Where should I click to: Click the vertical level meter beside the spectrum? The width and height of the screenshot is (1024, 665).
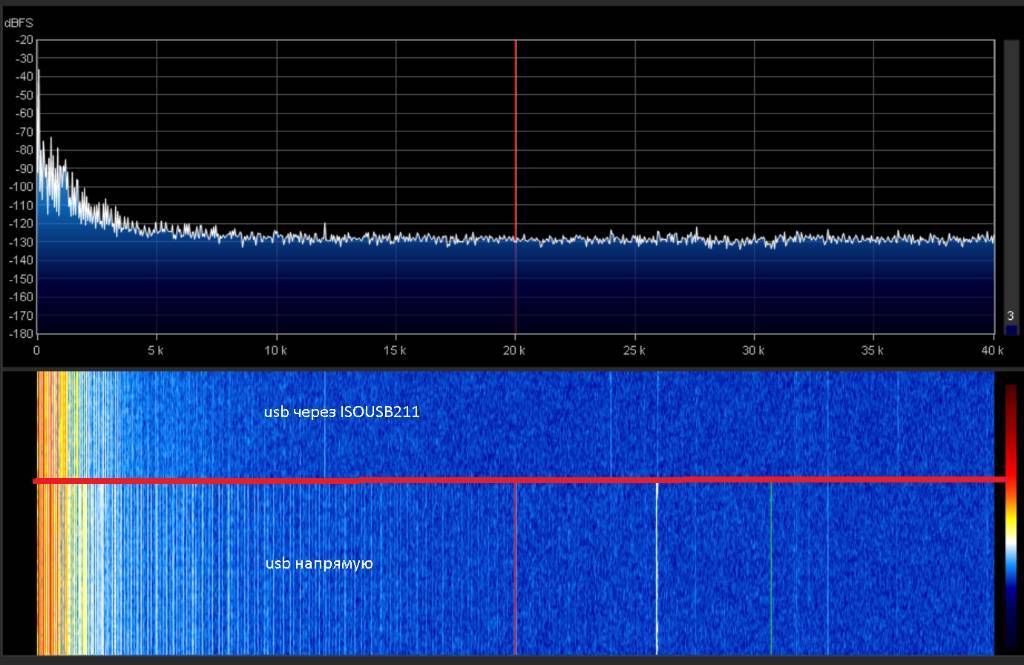pyautogui.click(x=1010, y=180)
